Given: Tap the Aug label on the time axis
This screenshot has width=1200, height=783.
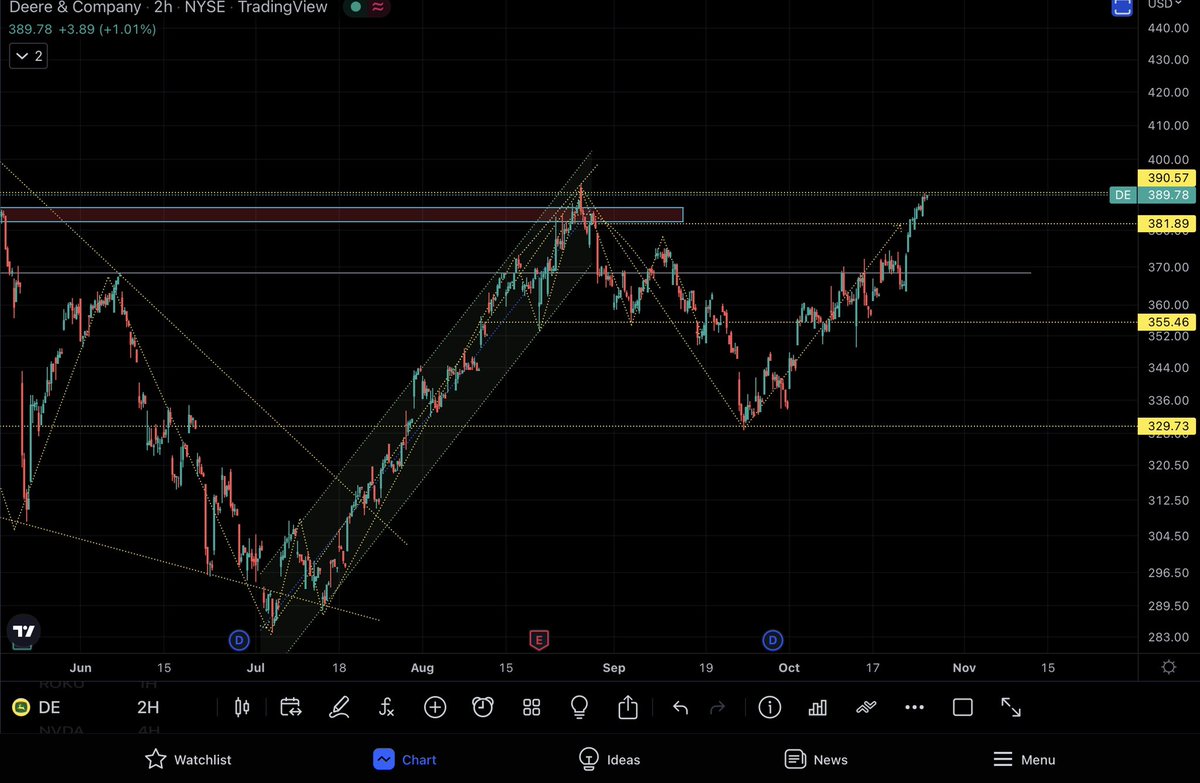Looking at the screenshot, I should [422, 667].
